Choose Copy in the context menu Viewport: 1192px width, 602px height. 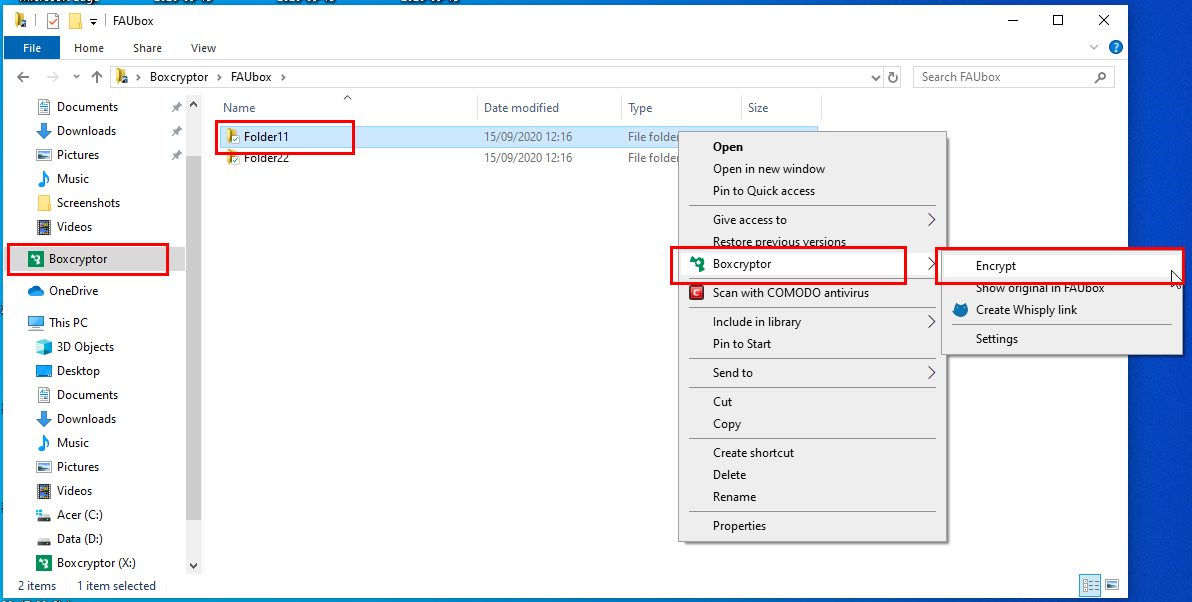[x=727, y=423]
